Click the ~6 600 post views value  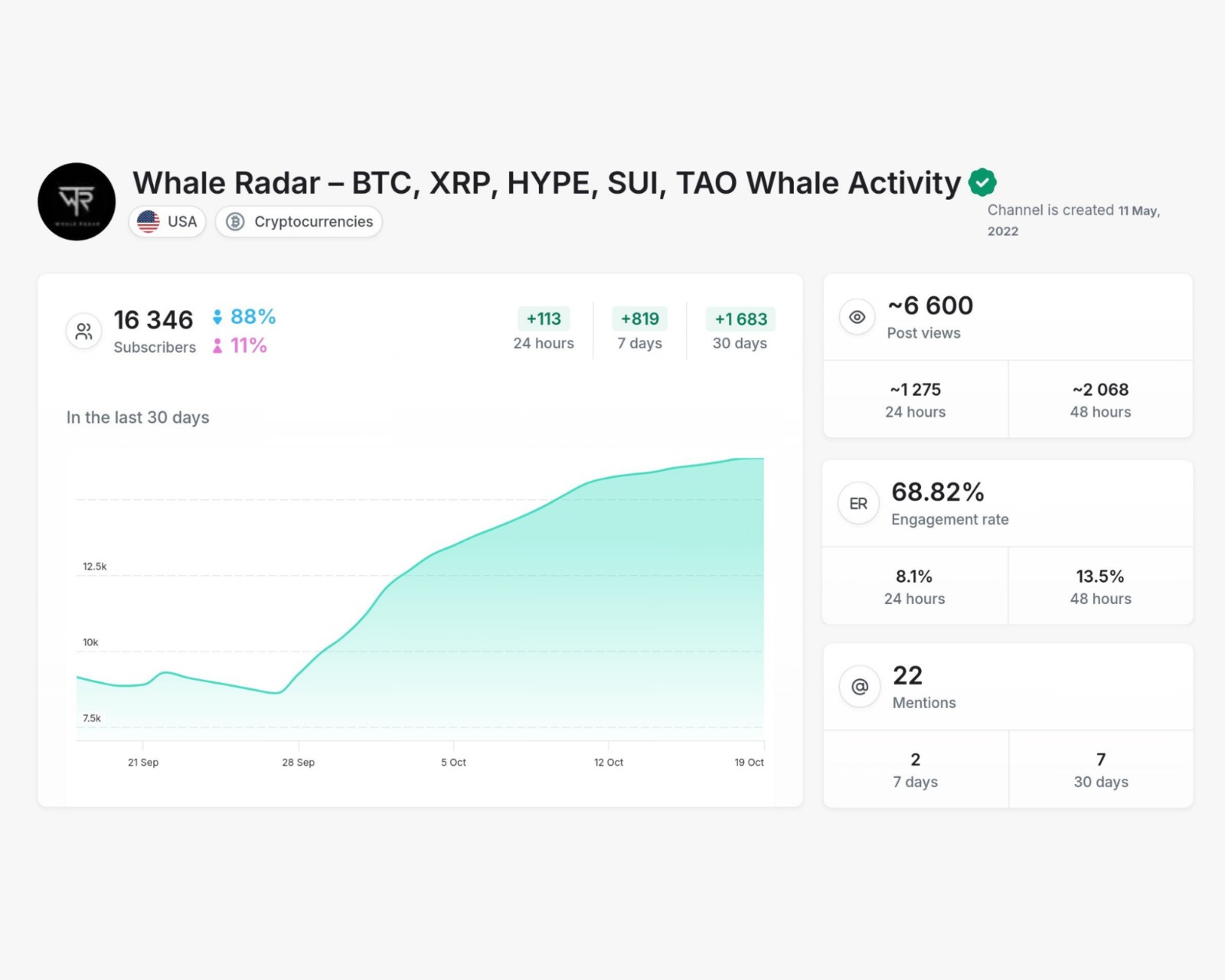tap(930, 305)
